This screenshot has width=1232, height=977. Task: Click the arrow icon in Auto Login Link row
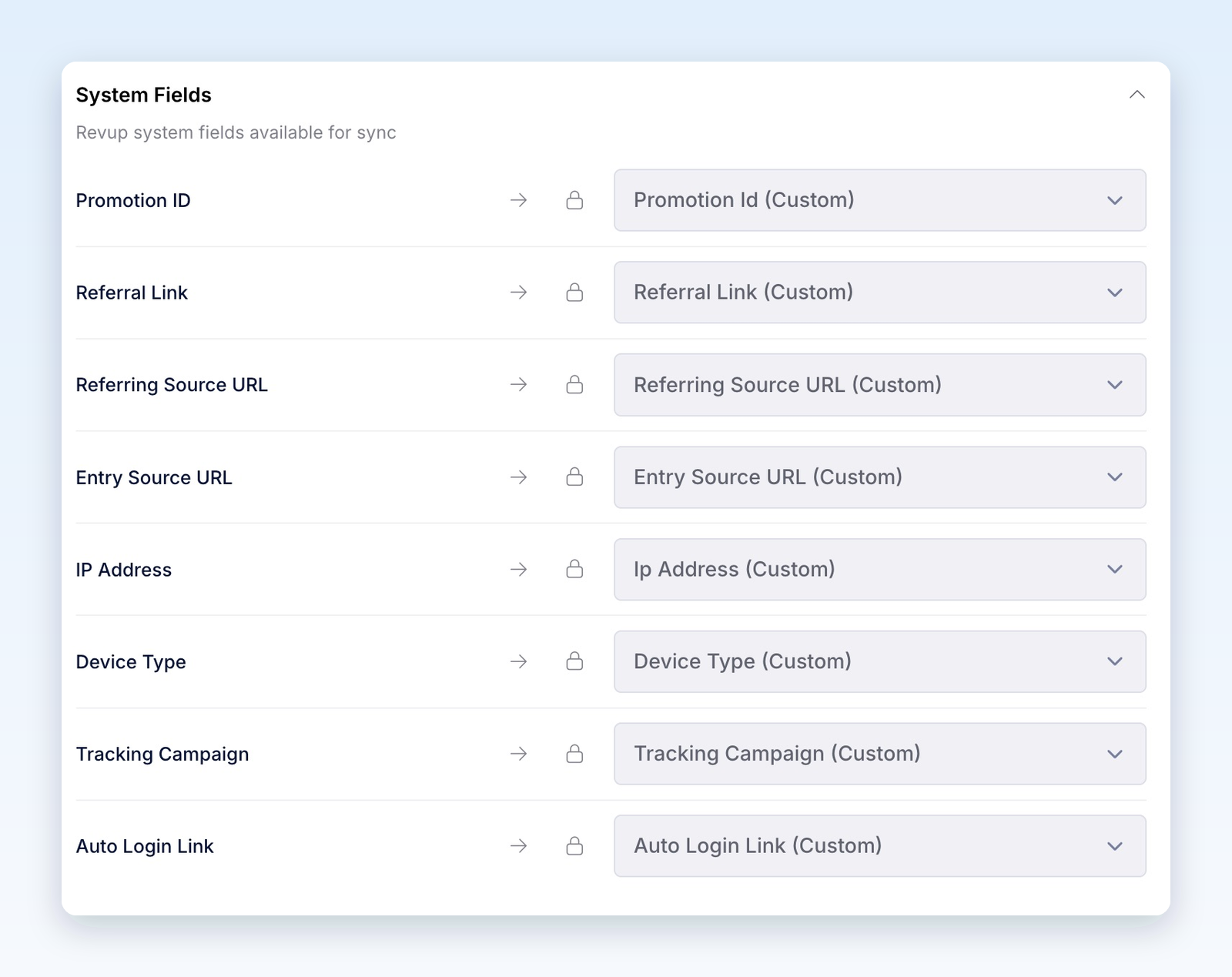click(x=519, y=846)
